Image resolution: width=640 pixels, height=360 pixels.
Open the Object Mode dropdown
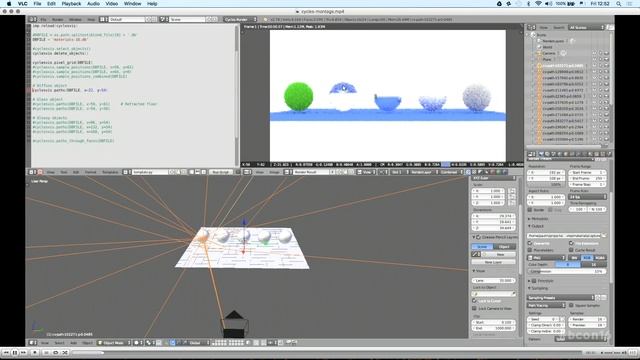click(113, 343)
